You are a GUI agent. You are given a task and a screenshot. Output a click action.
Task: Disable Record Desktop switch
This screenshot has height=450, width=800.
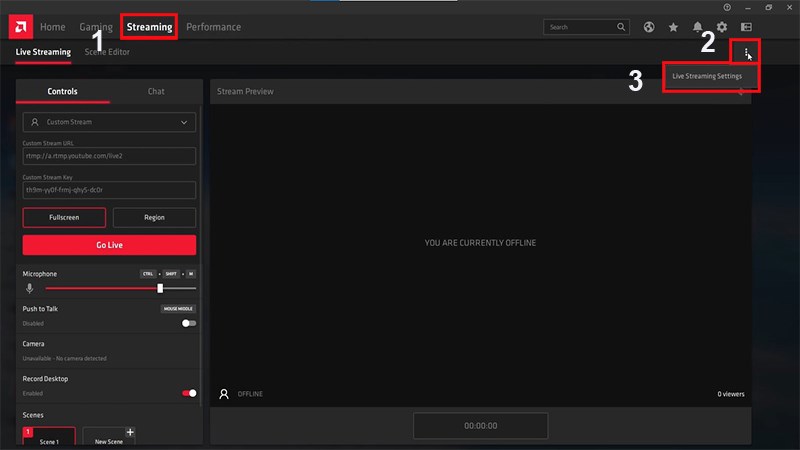click(189, 393)
